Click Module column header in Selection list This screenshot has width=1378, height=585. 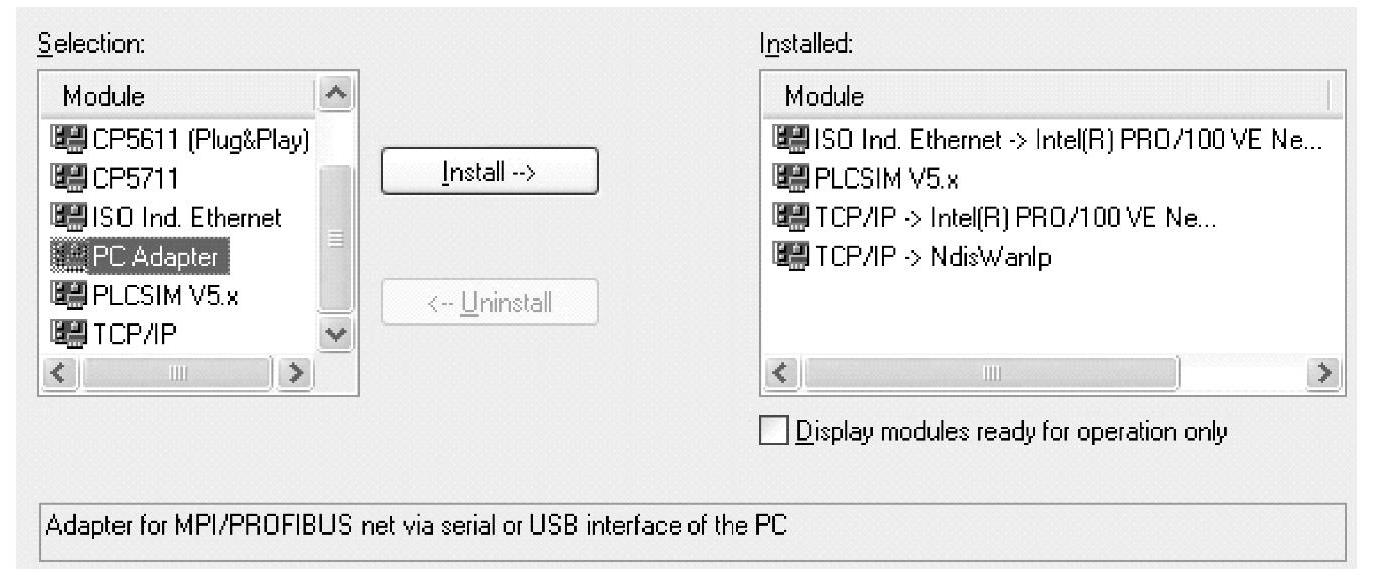pos(104,97)
